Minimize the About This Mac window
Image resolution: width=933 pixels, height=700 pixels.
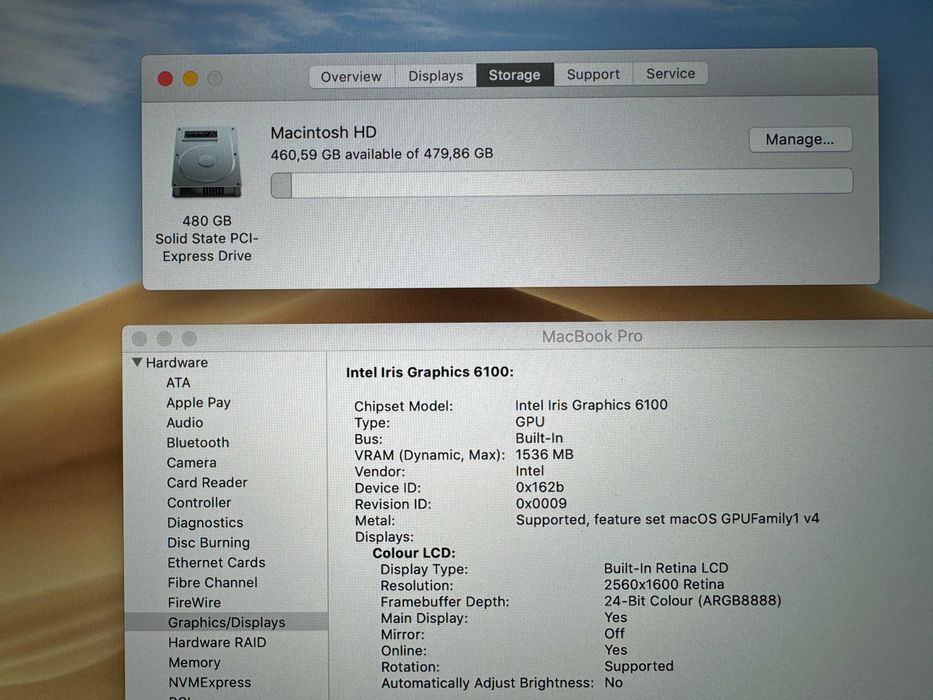tap(190, 79)
